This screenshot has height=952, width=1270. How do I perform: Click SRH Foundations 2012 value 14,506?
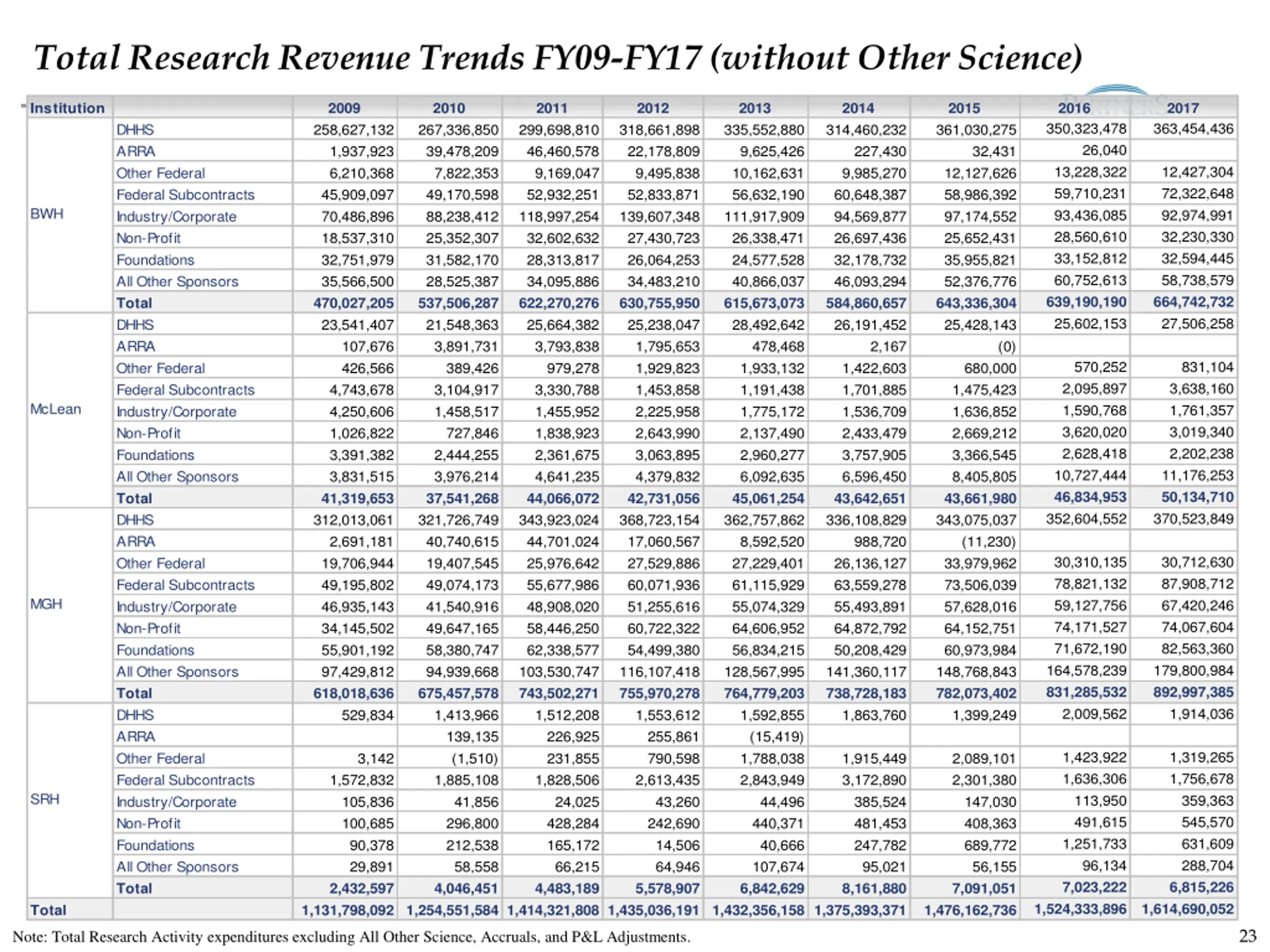point(678,845)
